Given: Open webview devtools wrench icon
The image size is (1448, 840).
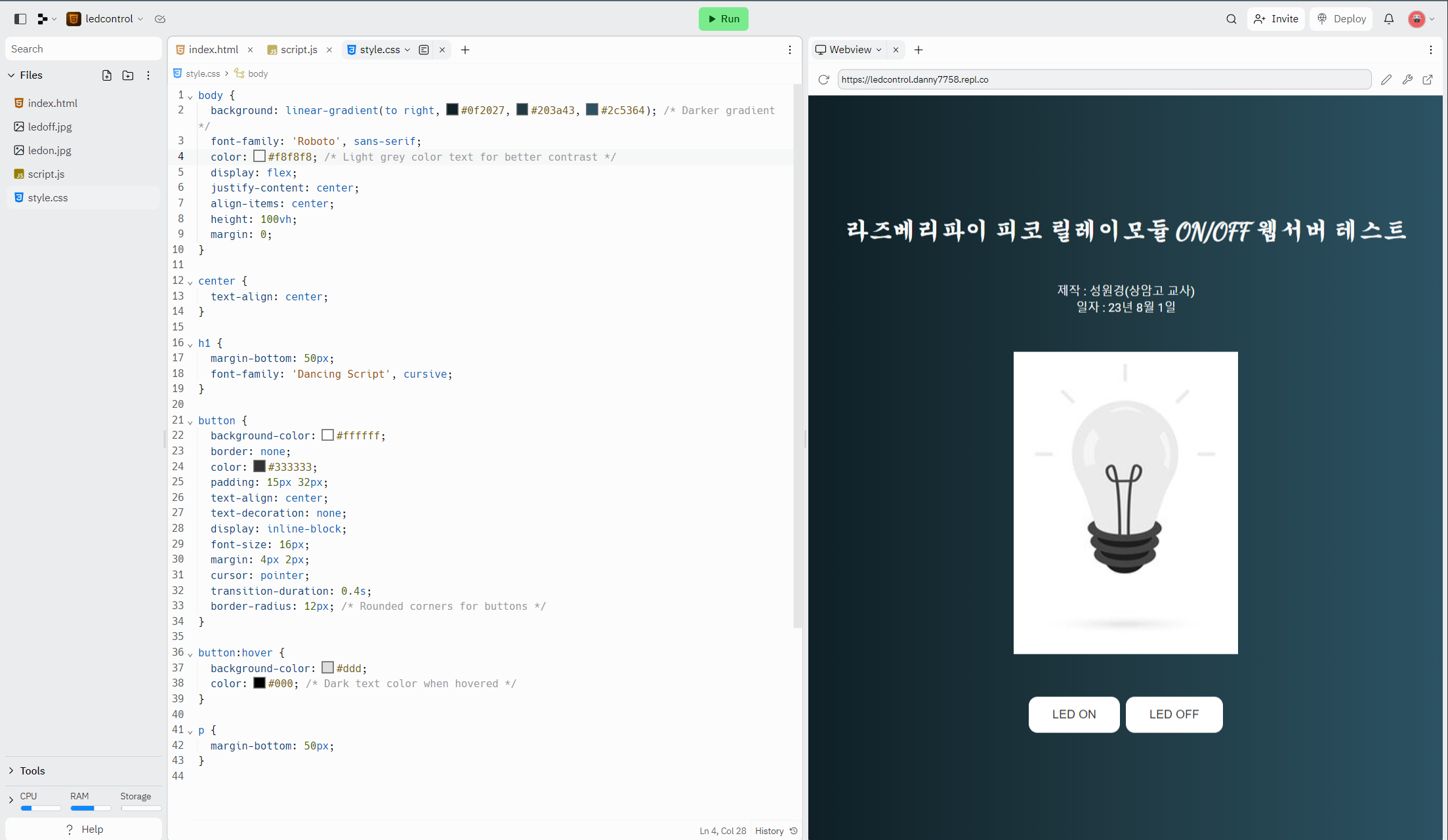Looking at the screenshot, I should [x=1407, y=79].
